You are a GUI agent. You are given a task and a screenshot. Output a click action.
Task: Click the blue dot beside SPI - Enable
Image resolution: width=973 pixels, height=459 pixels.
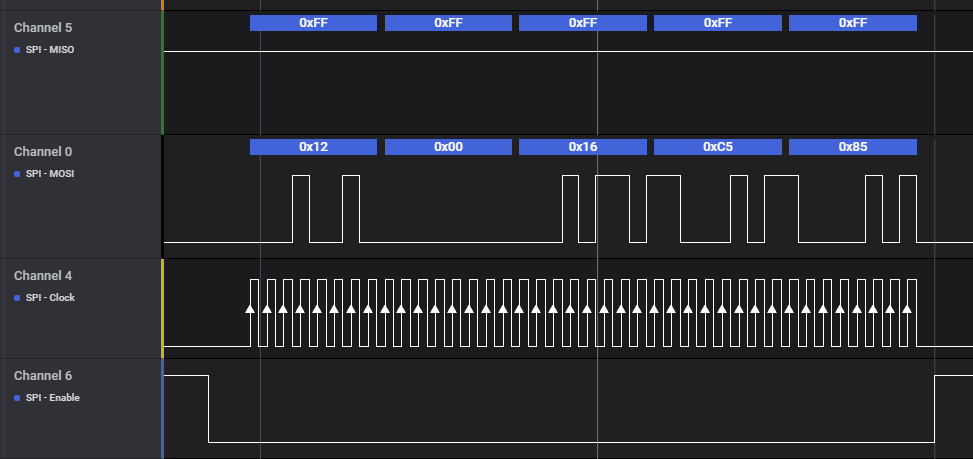(x=17, y=398)
